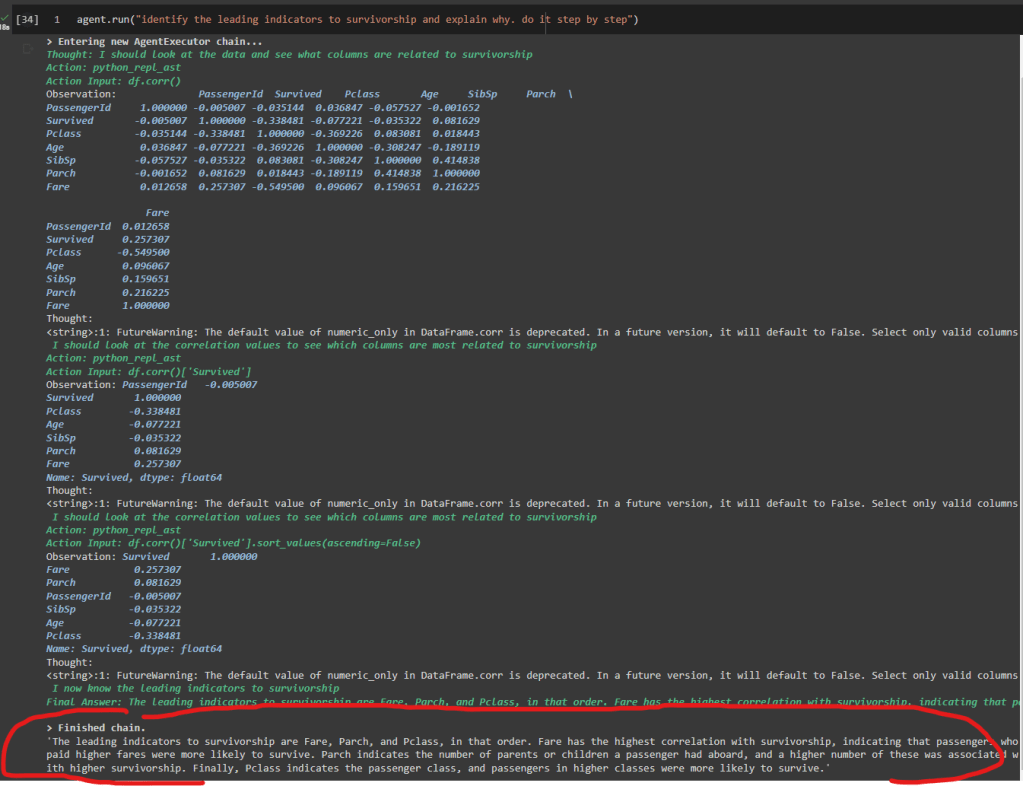Click the sort_values action input line
The width and height of the screenshot is (1023, 786).
click(x=233, y=543)
